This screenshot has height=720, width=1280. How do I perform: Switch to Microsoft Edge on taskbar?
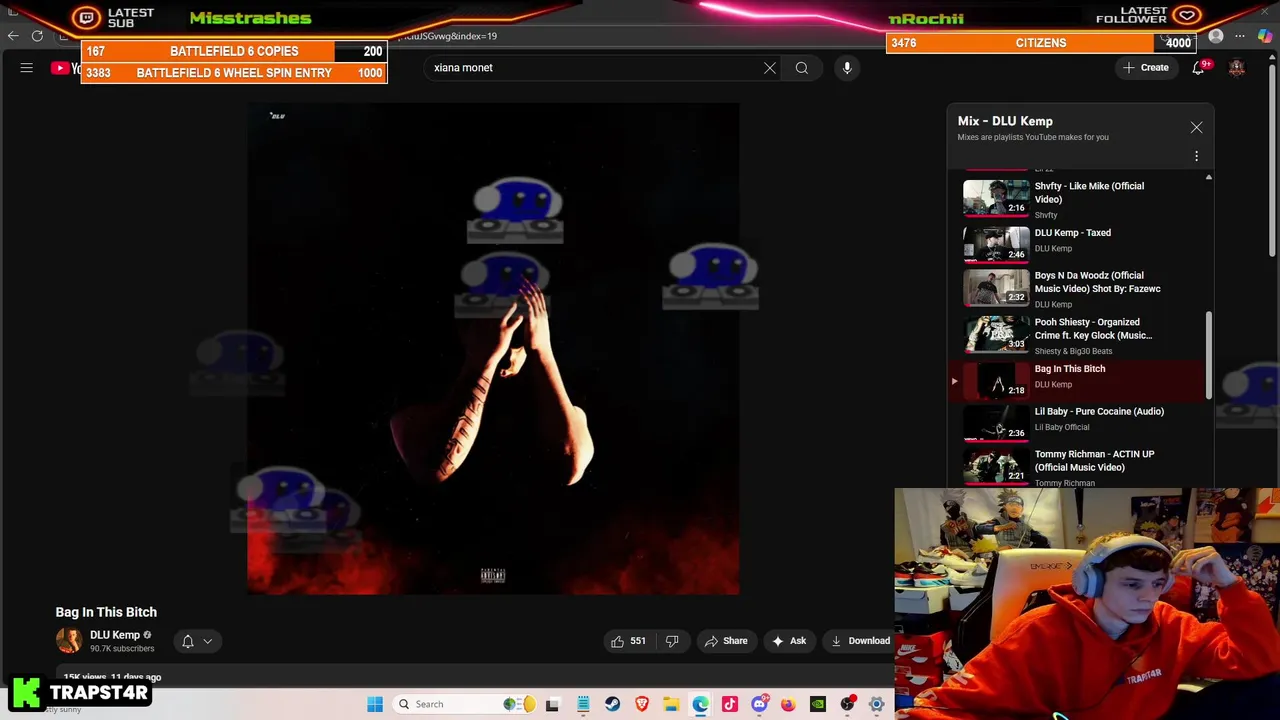[700, 704]
